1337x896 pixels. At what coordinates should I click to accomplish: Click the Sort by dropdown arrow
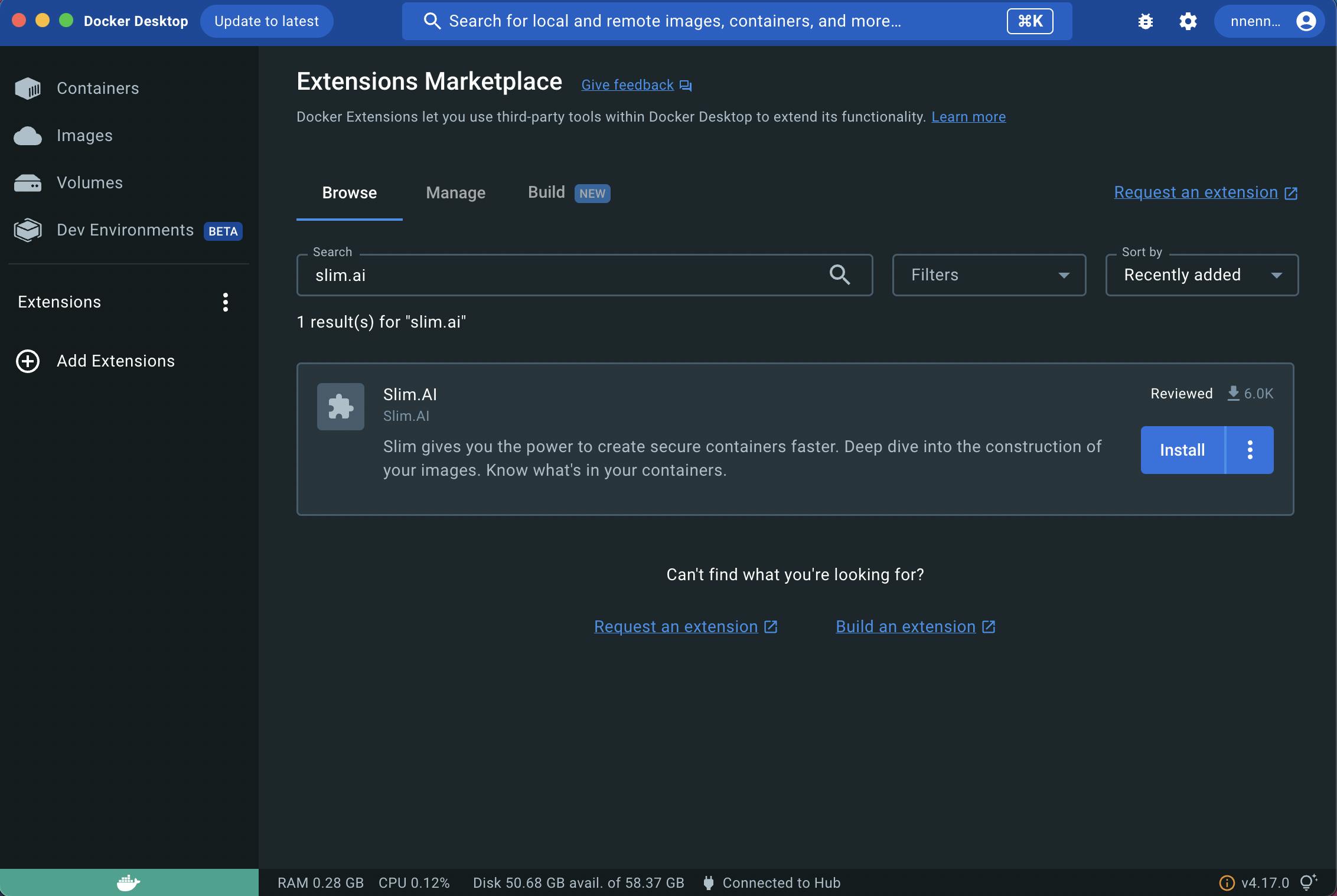click(x=1276, y=276)
